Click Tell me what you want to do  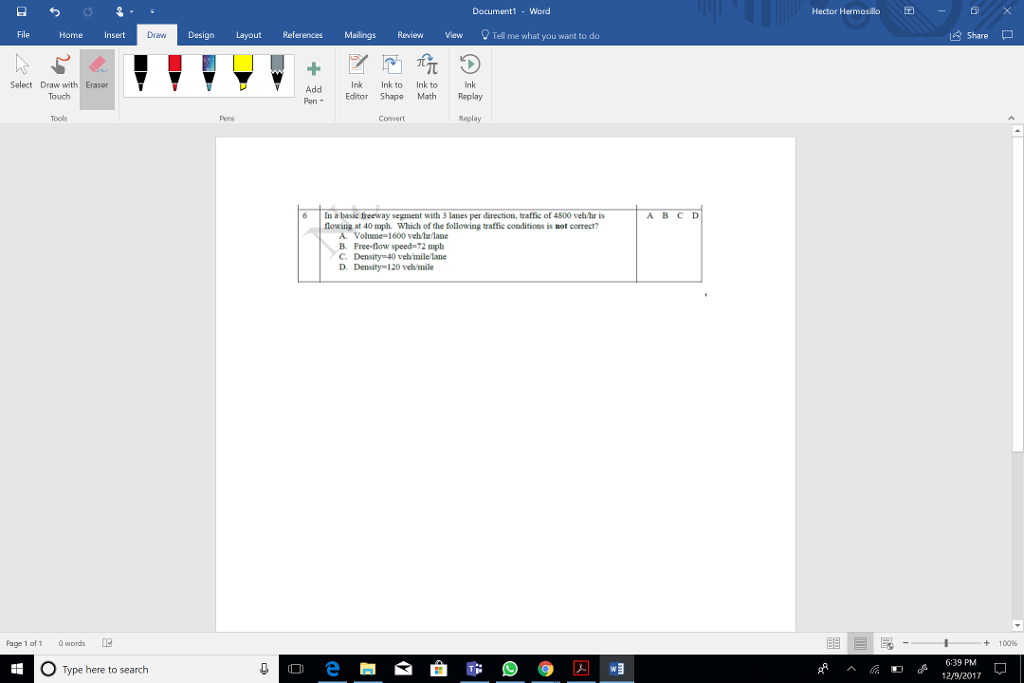click(x=540, y=33)
